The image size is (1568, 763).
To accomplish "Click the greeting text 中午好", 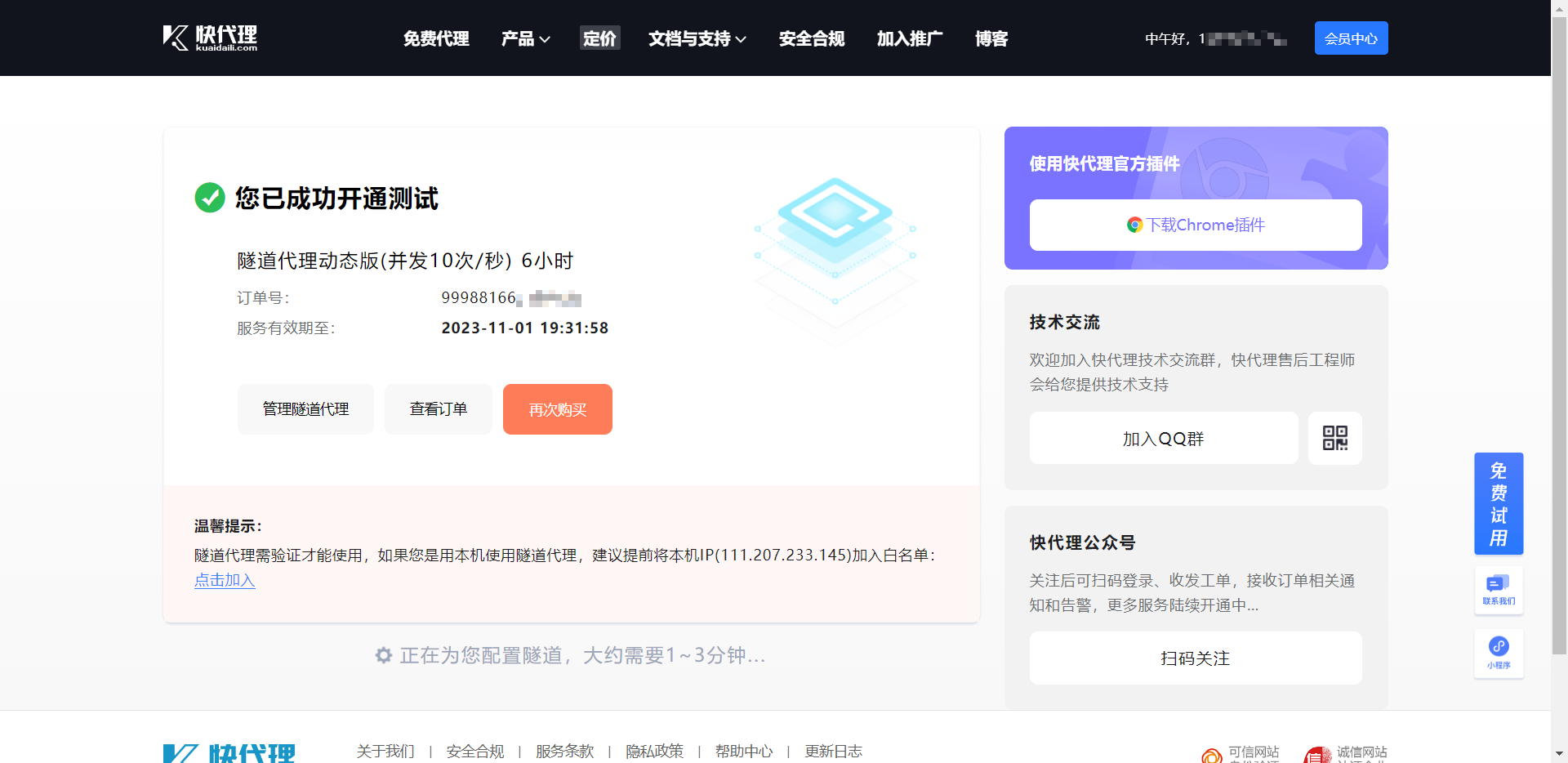I will coord(1165,38).
